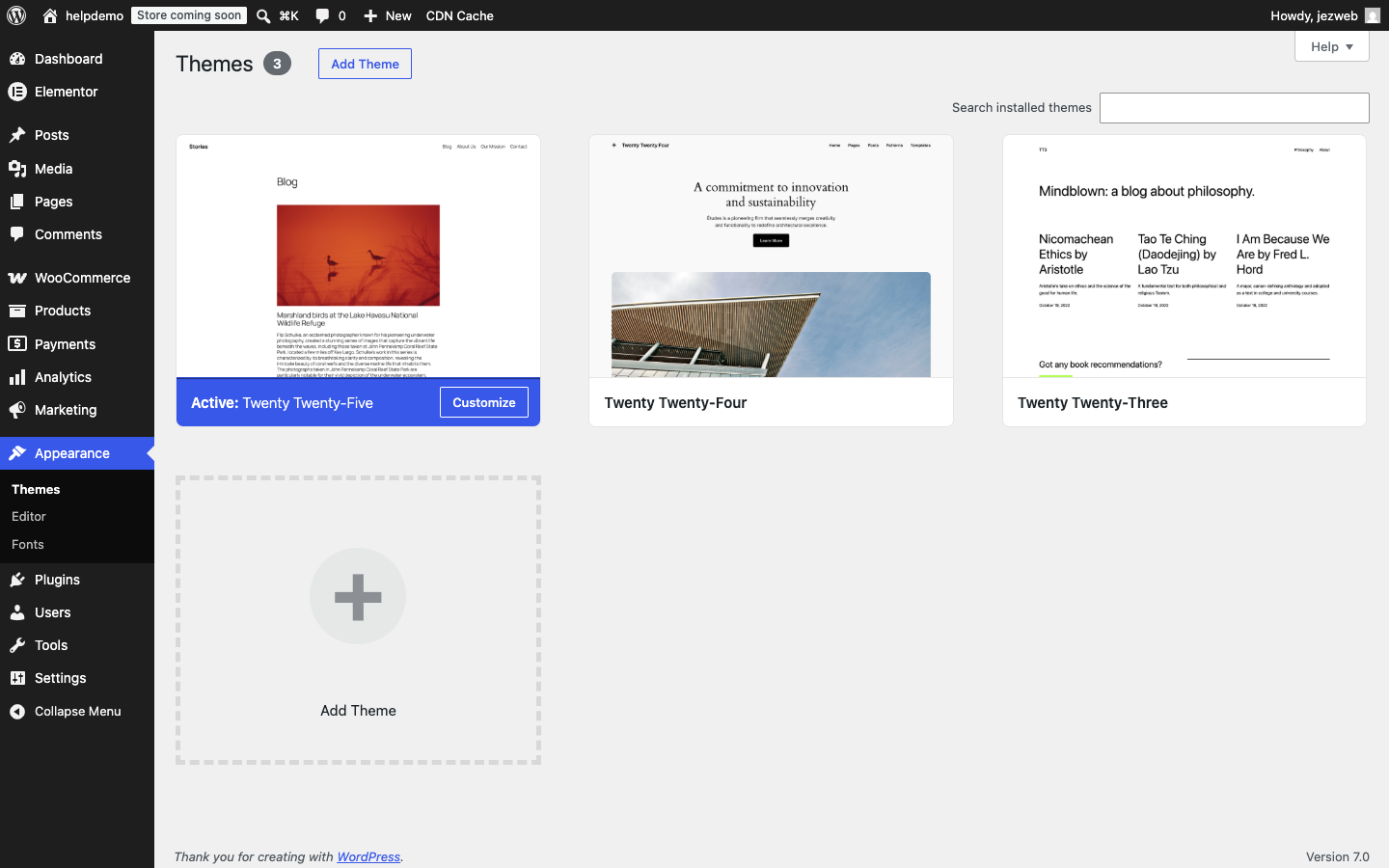1389x868 pixels.
Task: Open the Analytics menu label
Action: (64, 377)
